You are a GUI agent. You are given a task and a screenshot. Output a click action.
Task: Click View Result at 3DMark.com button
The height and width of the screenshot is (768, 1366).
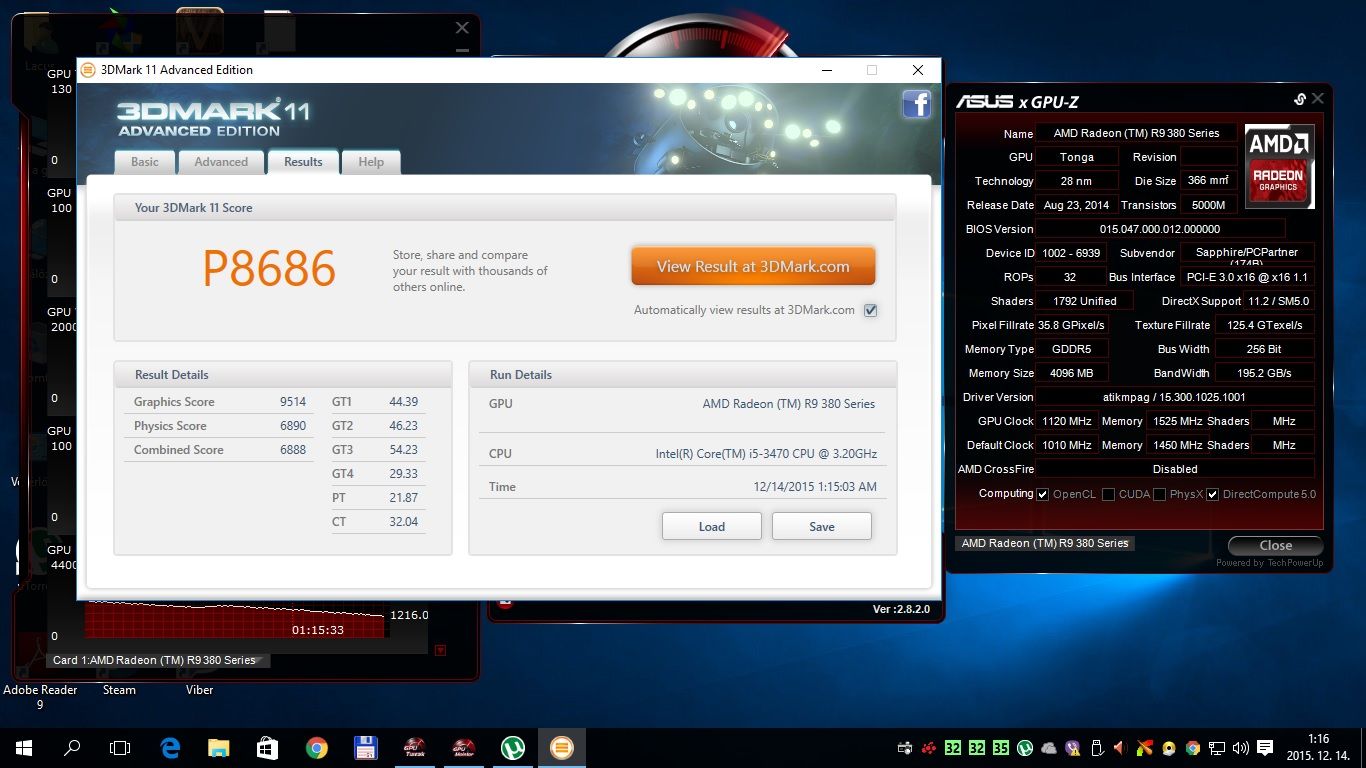click(x=753, y=267)
